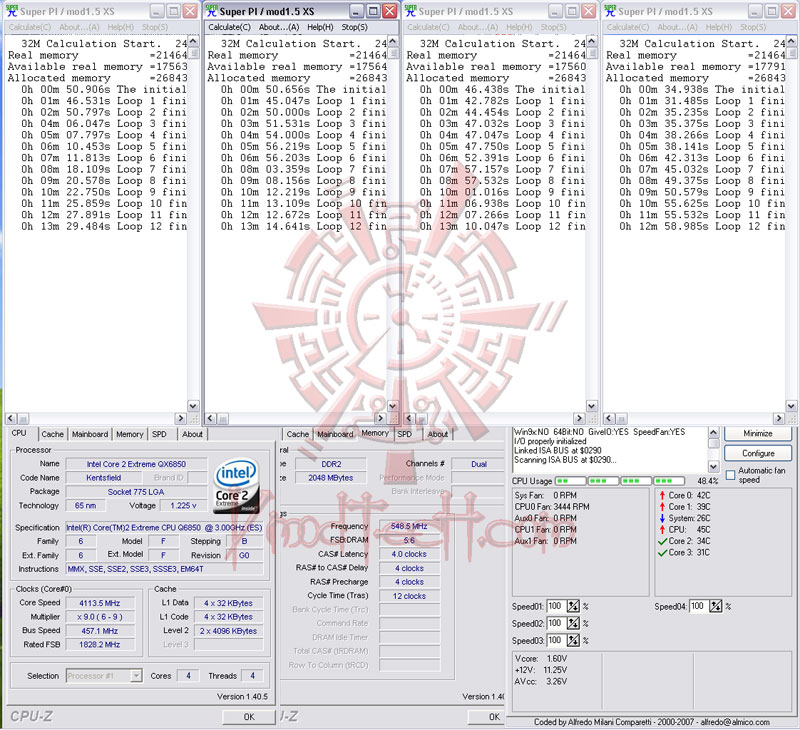
Task: Click the Speed01 percentage input field
Action: pos(557,606)
